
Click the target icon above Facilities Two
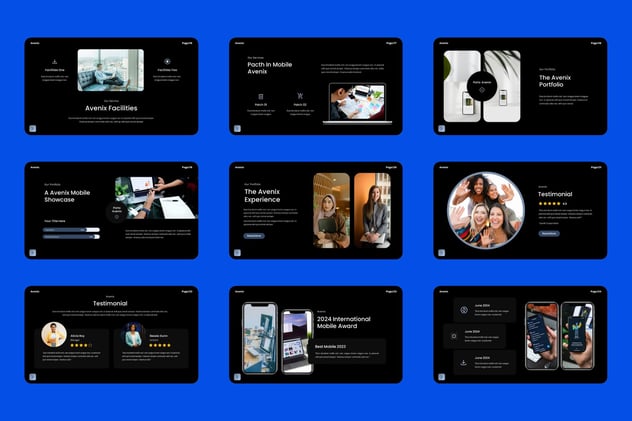(167, 62)
